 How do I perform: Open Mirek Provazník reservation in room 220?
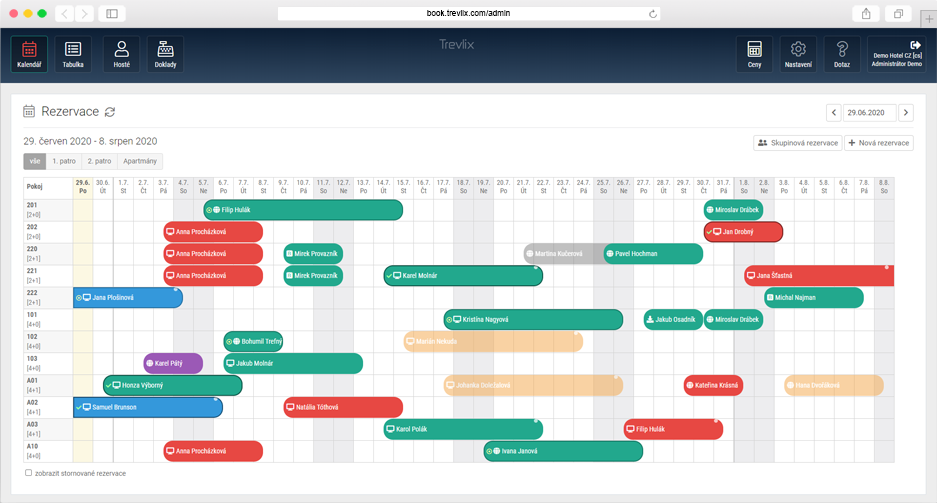coord(313,254)
